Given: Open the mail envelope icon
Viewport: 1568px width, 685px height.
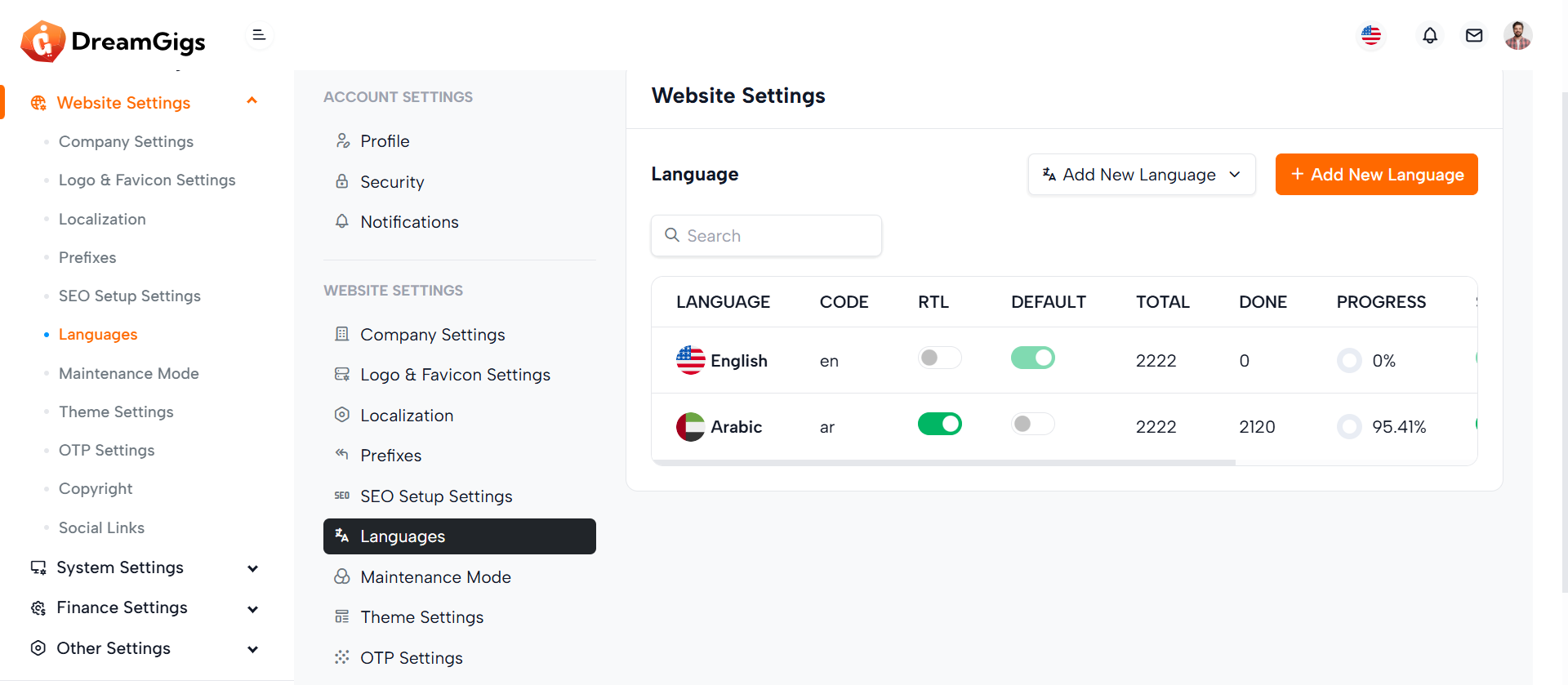Looking at the screenshot, I should pyautogui.click(x=1473, y=36).
